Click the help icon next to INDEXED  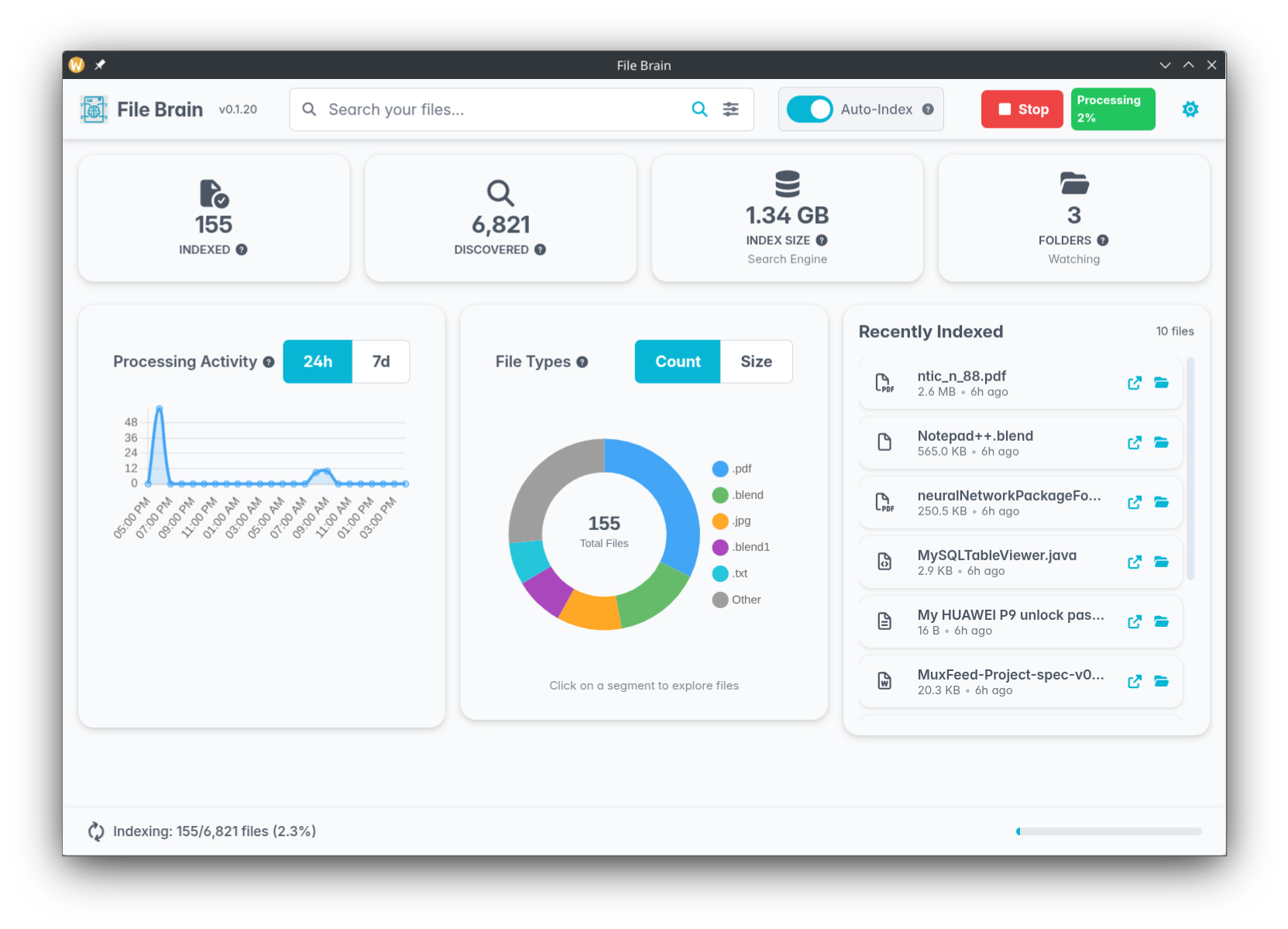[241, 249]
